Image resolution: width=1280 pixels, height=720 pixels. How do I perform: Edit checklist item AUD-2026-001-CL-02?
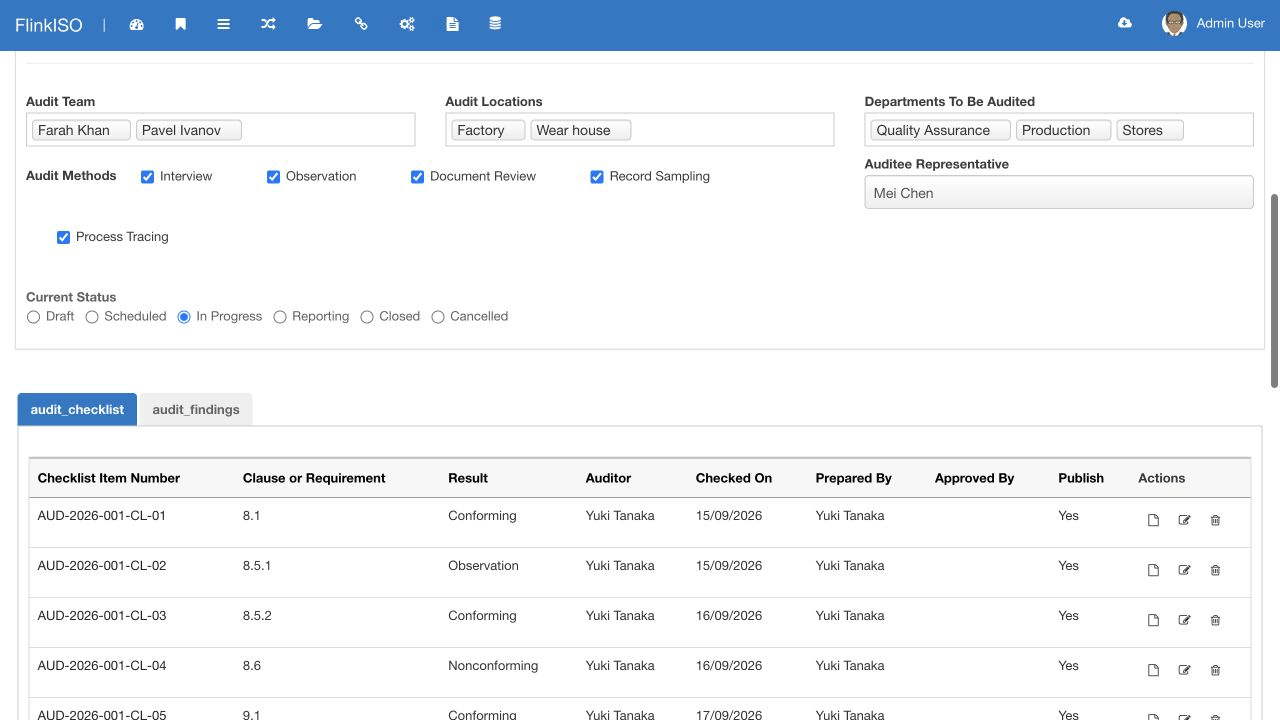pos(1185,570)
